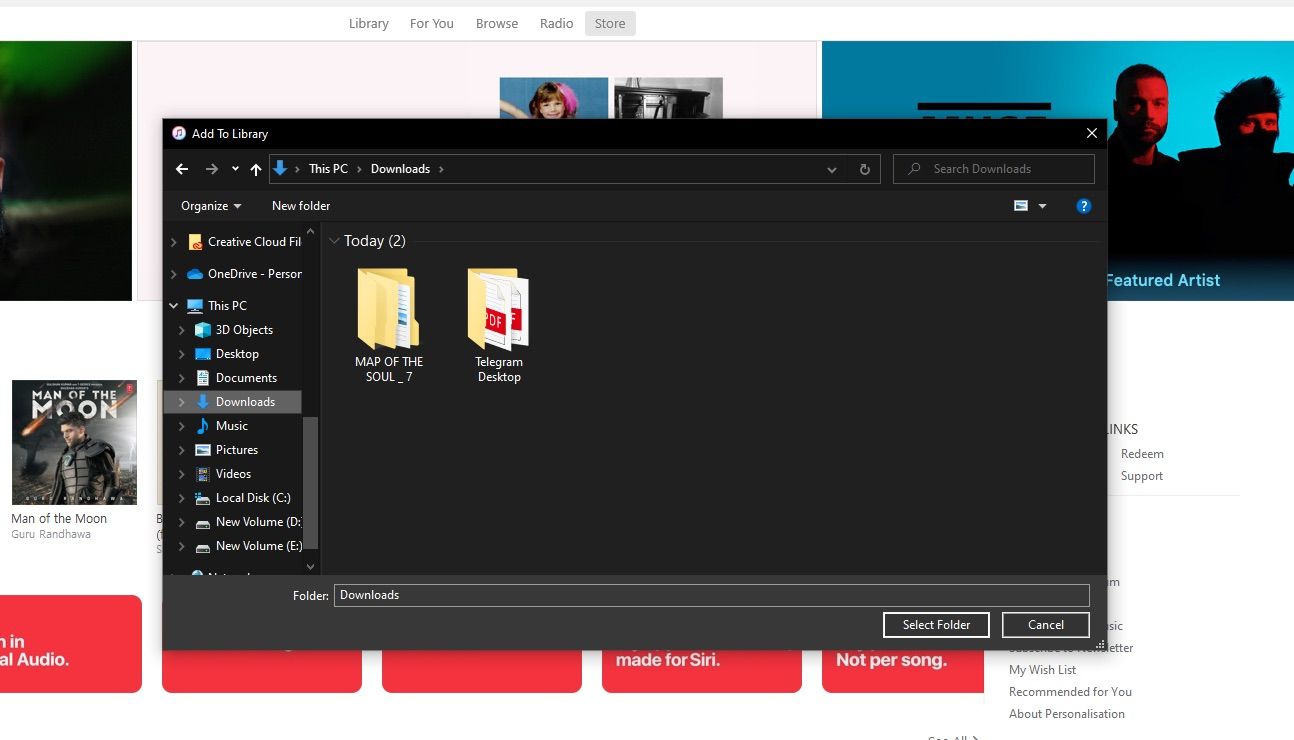Click the back navigation arrow
1294x740 pixels.
182,168
